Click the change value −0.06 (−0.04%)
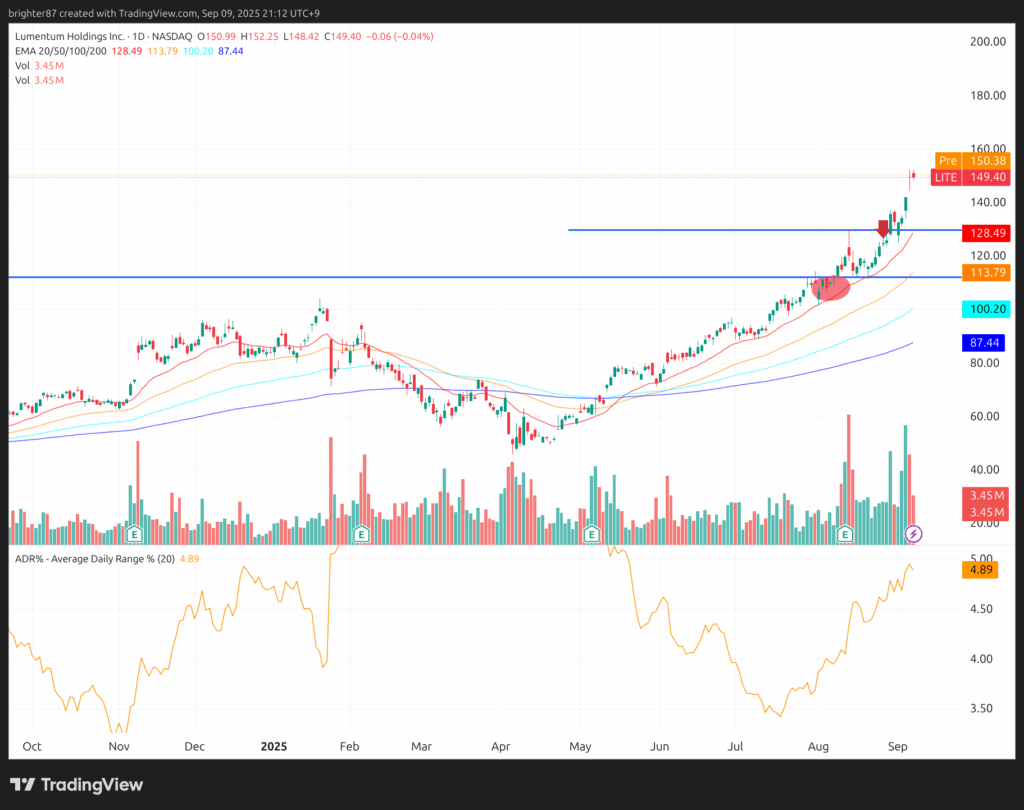 click(400, 37)
